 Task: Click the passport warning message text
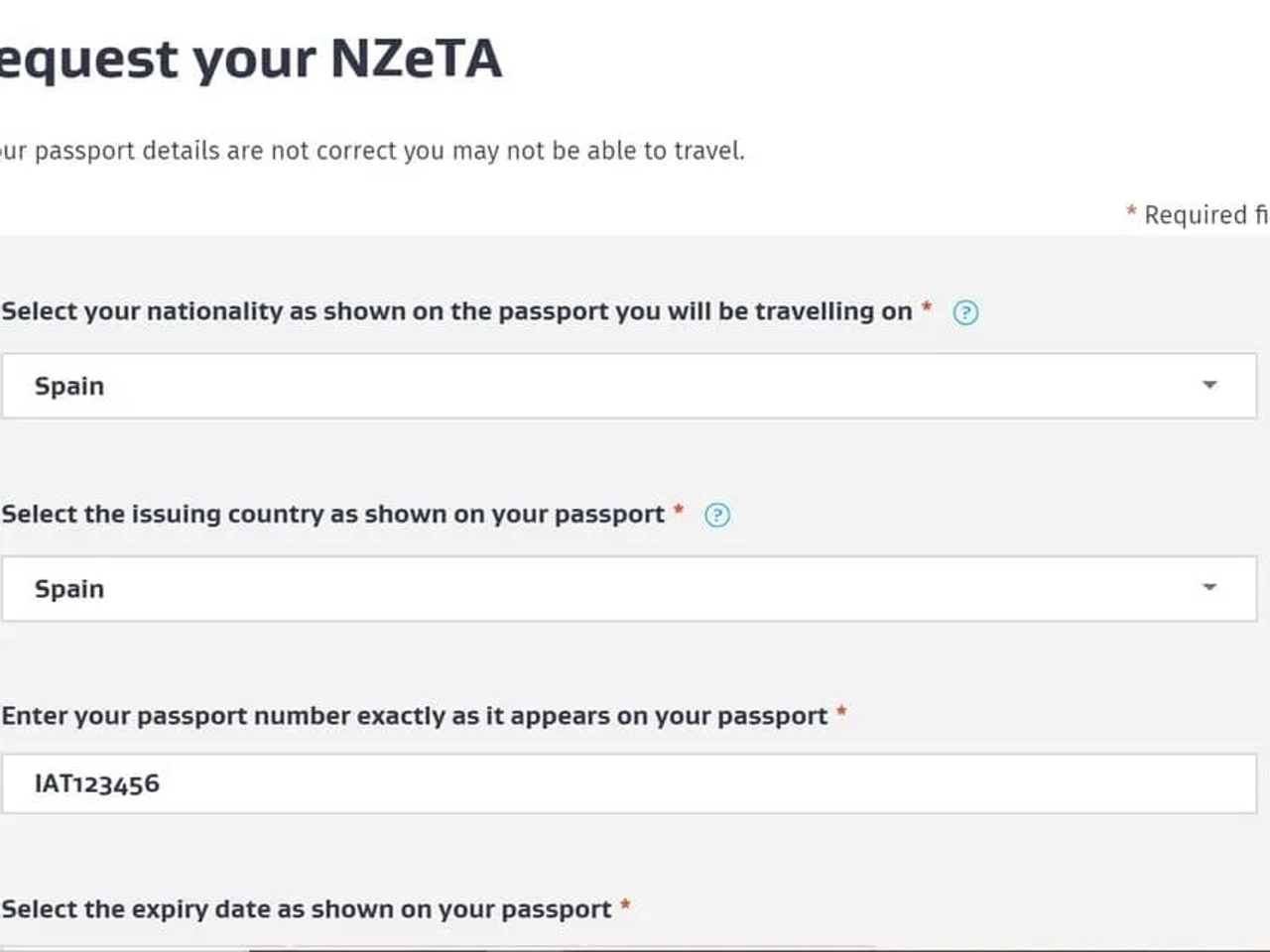tap(372, 151)
